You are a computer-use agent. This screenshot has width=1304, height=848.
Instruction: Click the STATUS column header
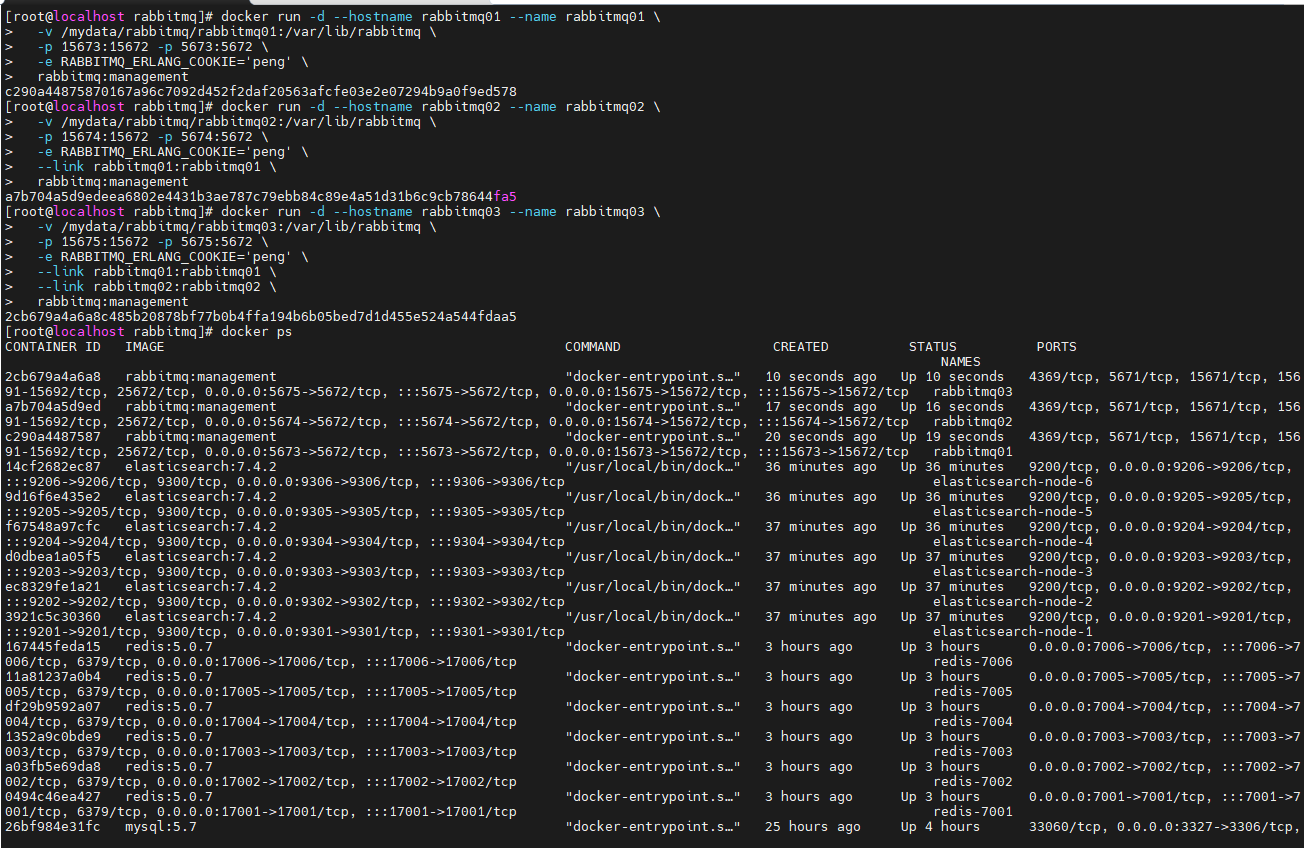click(x=933, y=347)
